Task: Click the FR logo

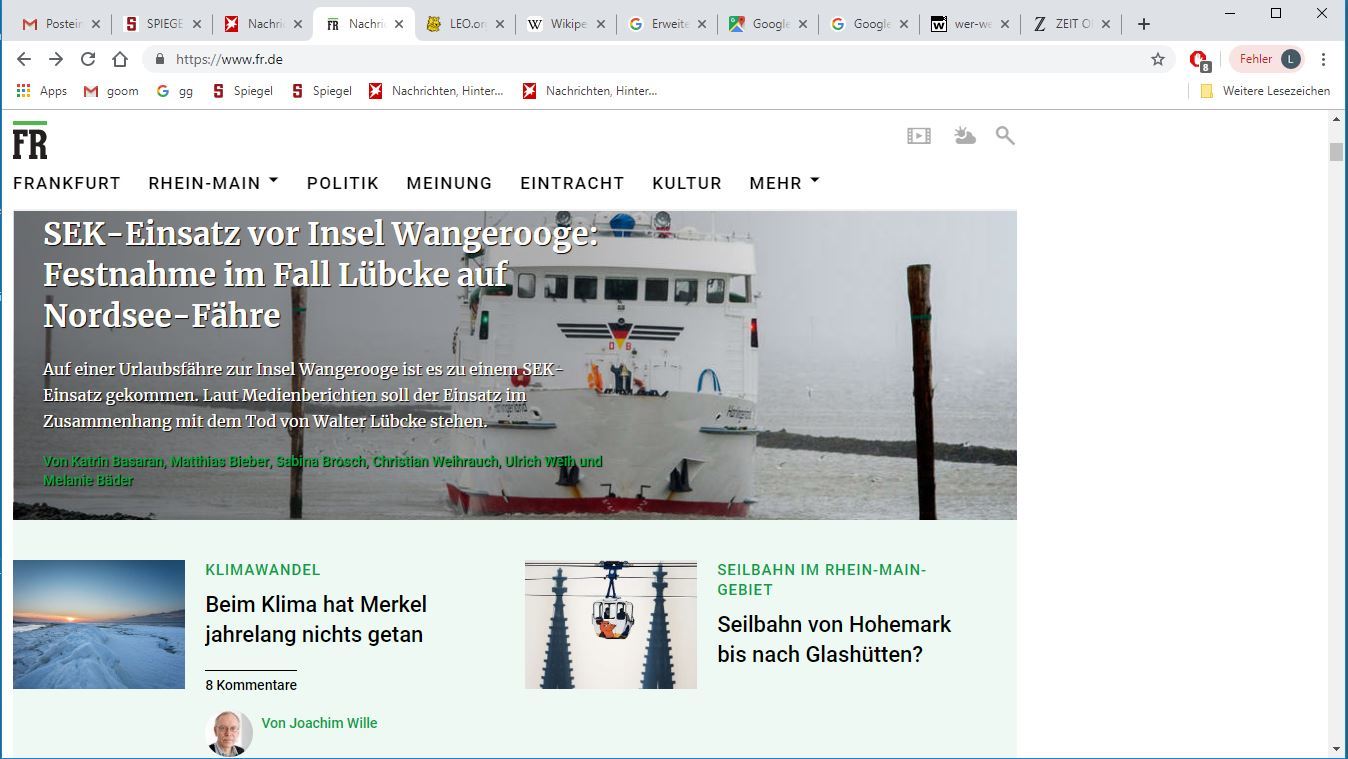Action: tap(30, 141)
